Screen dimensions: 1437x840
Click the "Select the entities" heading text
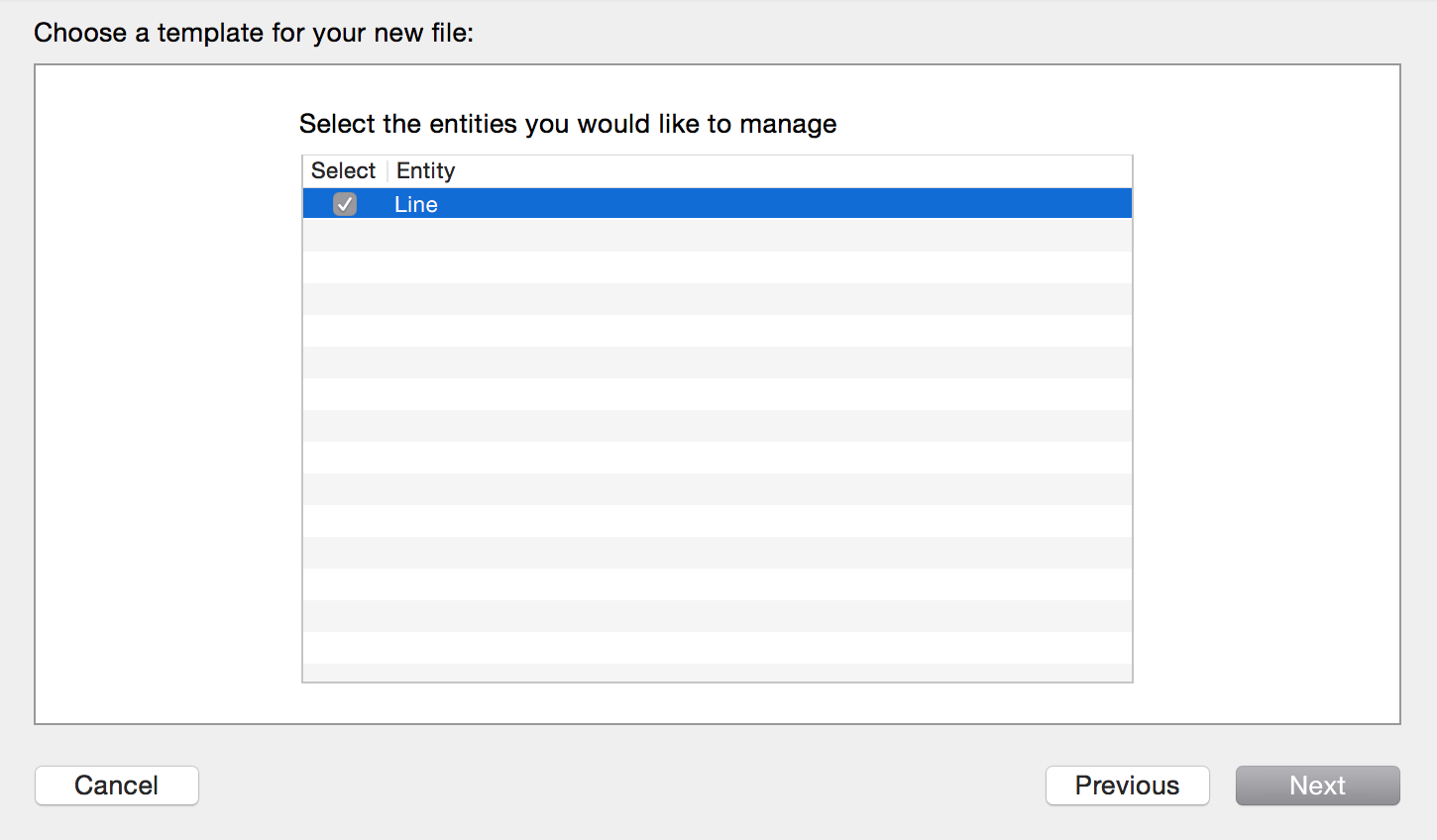(x=568, y=124)
